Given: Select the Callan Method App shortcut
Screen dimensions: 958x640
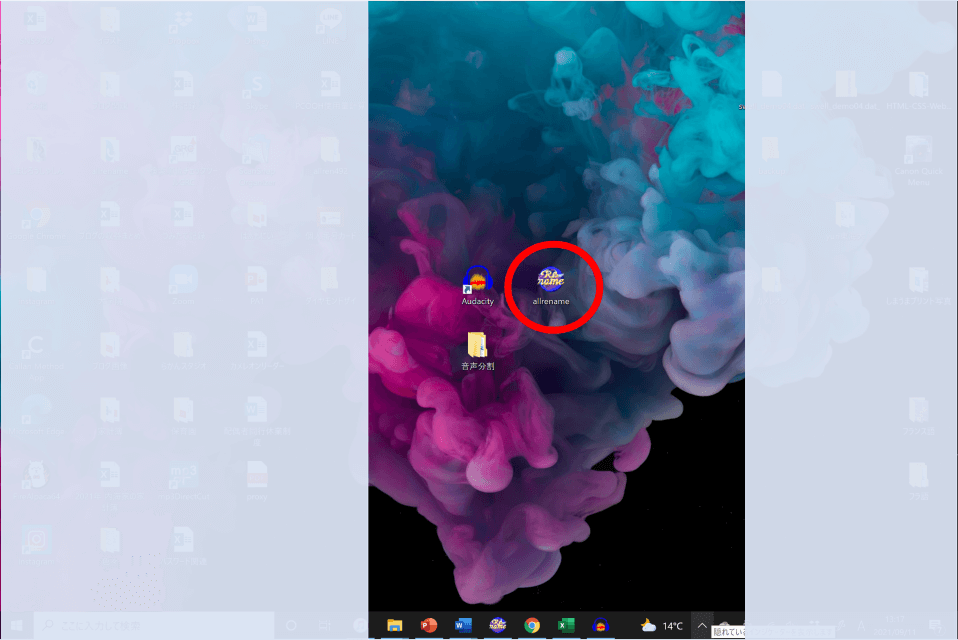Looking at the screenshot, I should [37, 358].
